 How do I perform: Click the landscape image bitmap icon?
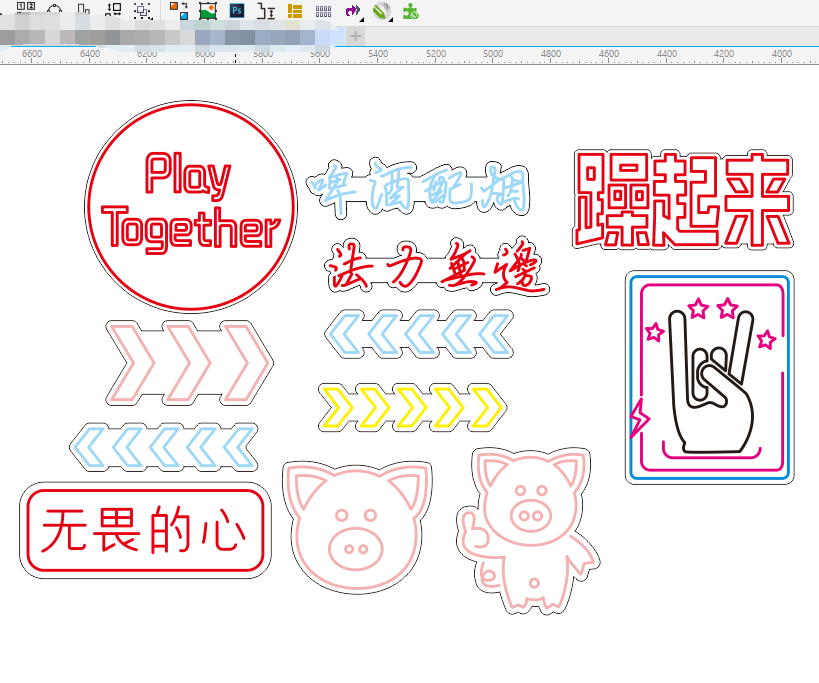pyautogui.click(x=208, y=11)
